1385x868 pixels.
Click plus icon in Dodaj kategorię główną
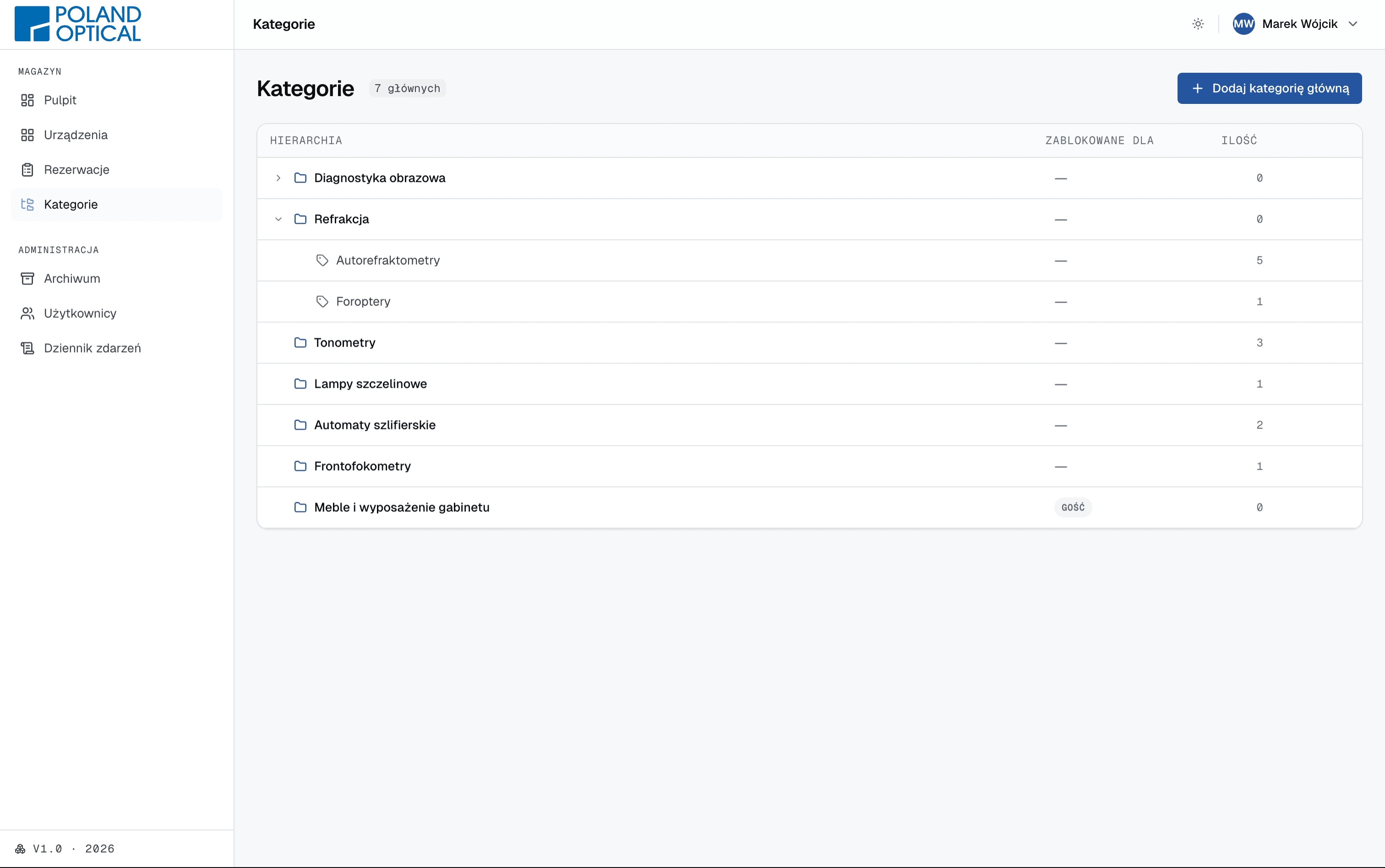[x=1197, y=88]
